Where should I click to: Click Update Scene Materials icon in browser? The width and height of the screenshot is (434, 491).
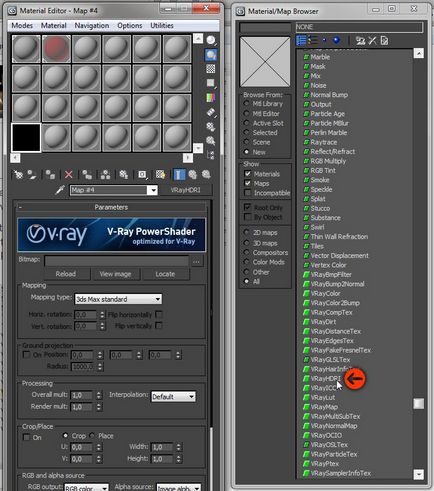click(360, 41)
